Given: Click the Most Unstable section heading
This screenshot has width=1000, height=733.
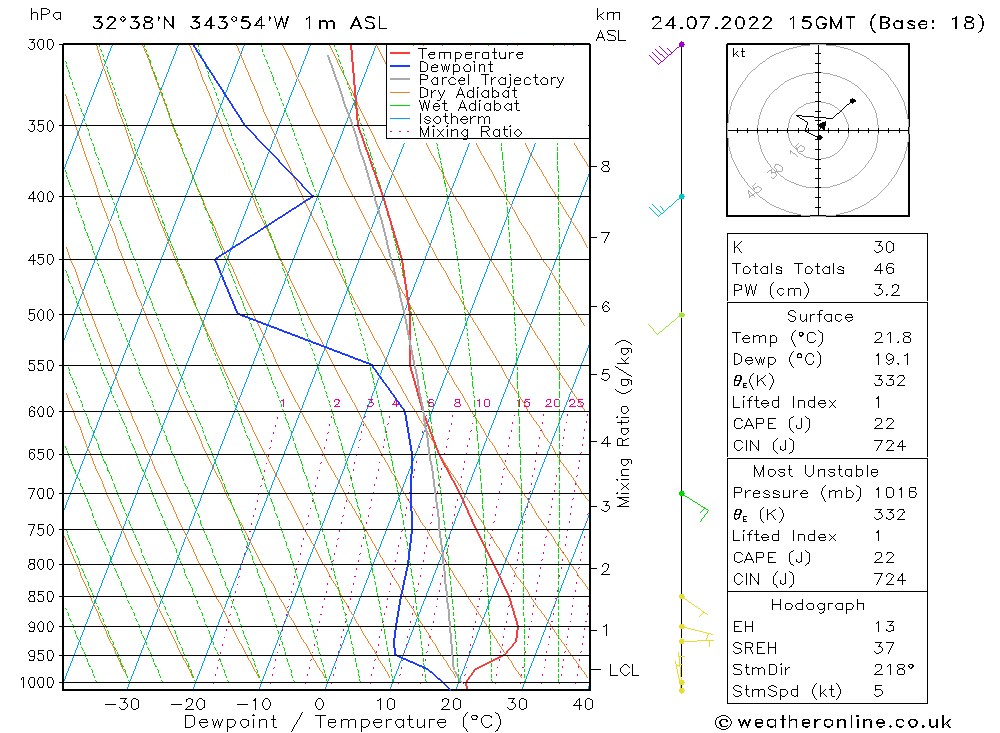Looking at the screenshot, I should [x=816, y=471].
